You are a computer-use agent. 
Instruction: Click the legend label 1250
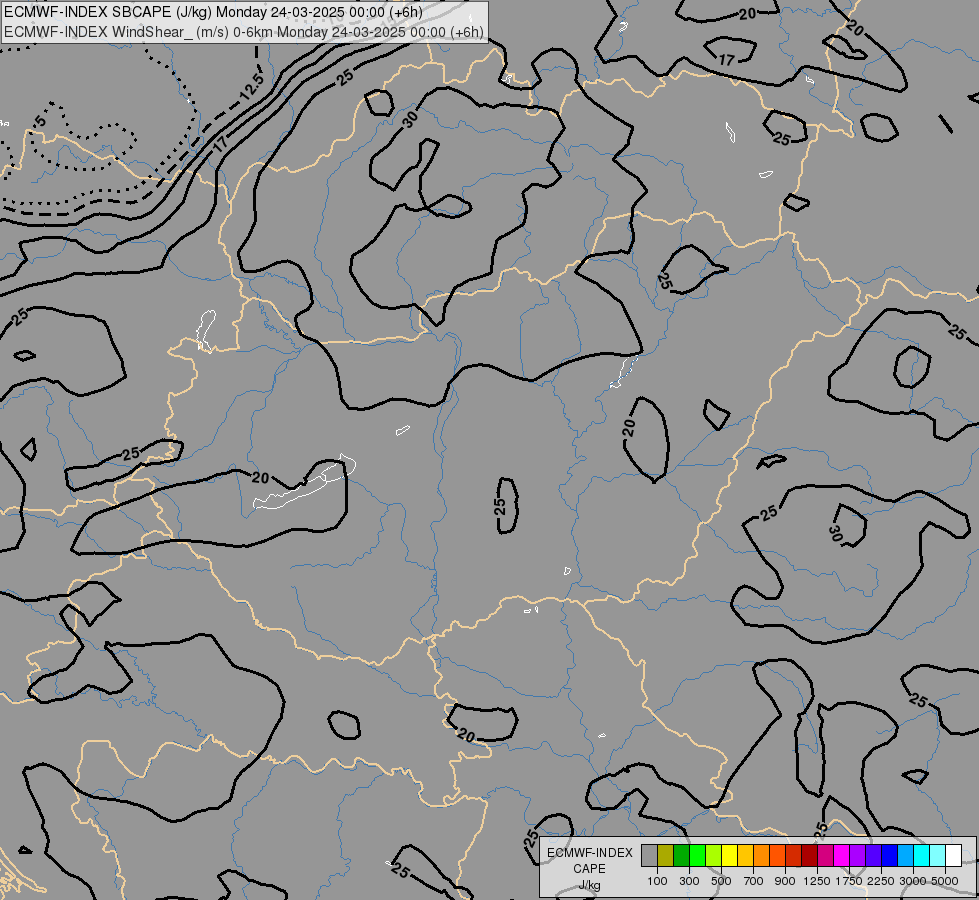[x=817, y=881]
